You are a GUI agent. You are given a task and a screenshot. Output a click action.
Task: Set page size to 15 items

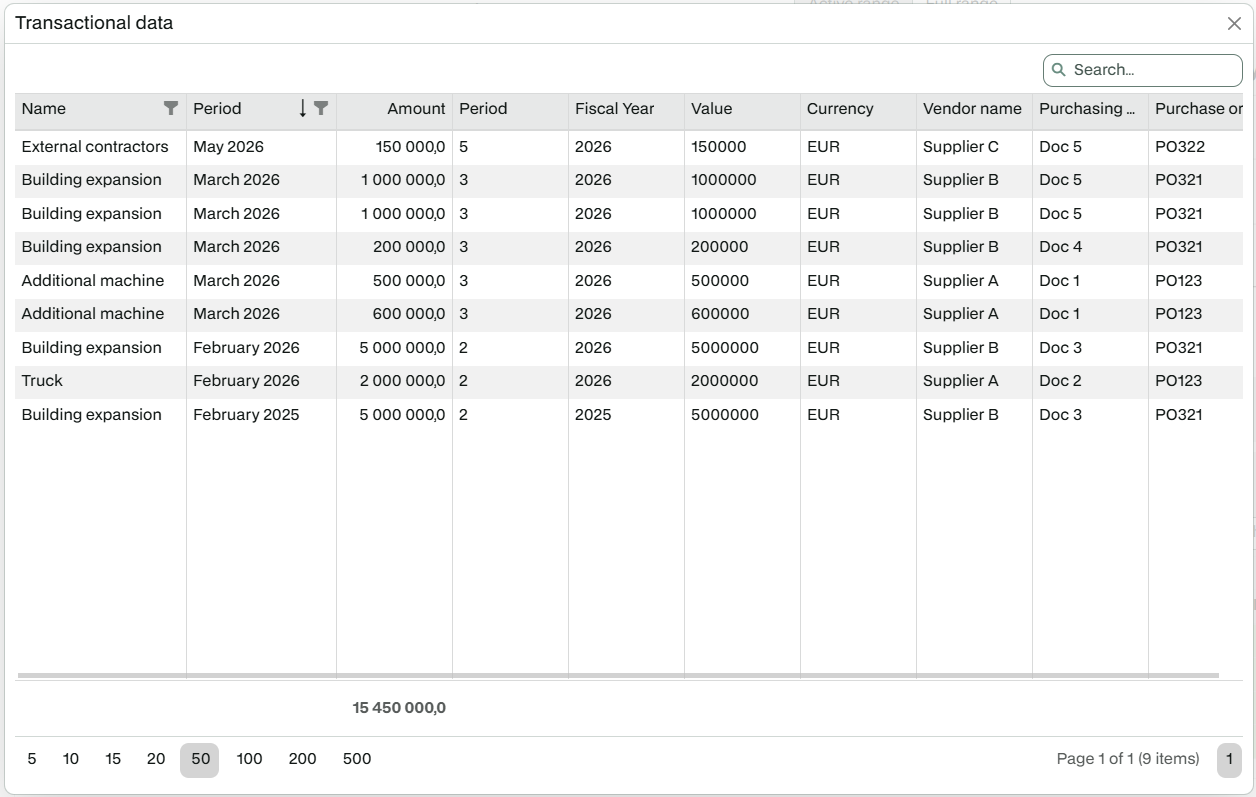coord(113,759)
